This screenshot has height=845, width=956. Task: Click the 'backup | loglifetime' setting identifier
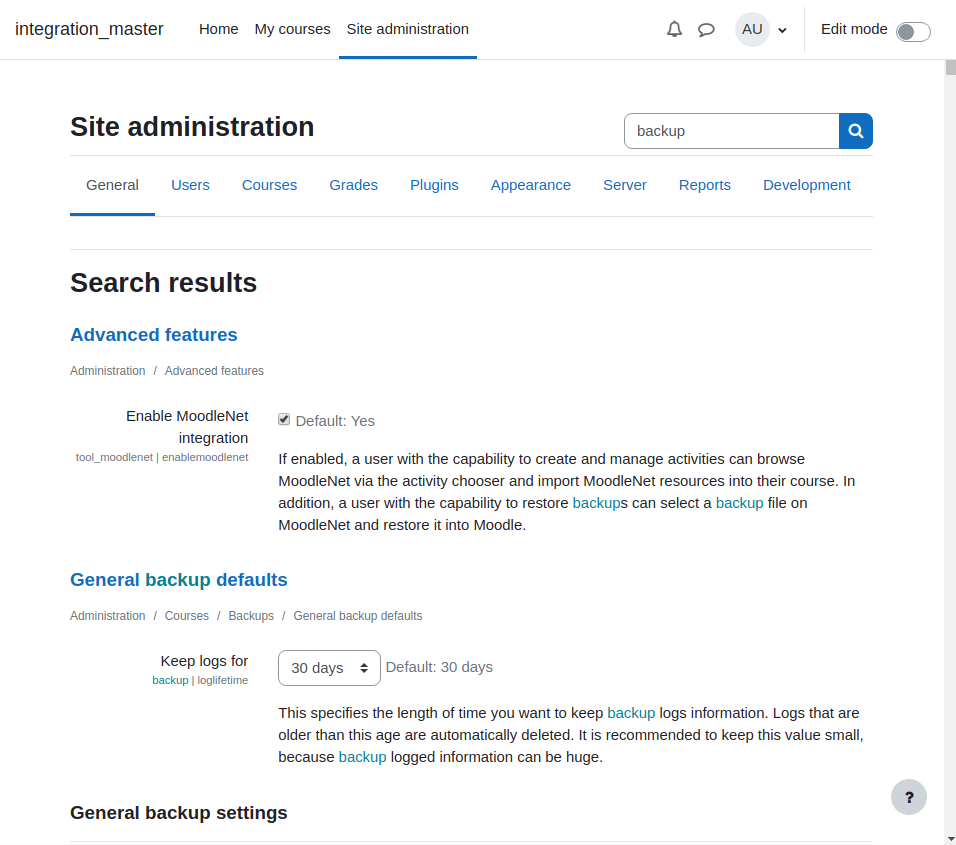[x=200, y=680]
